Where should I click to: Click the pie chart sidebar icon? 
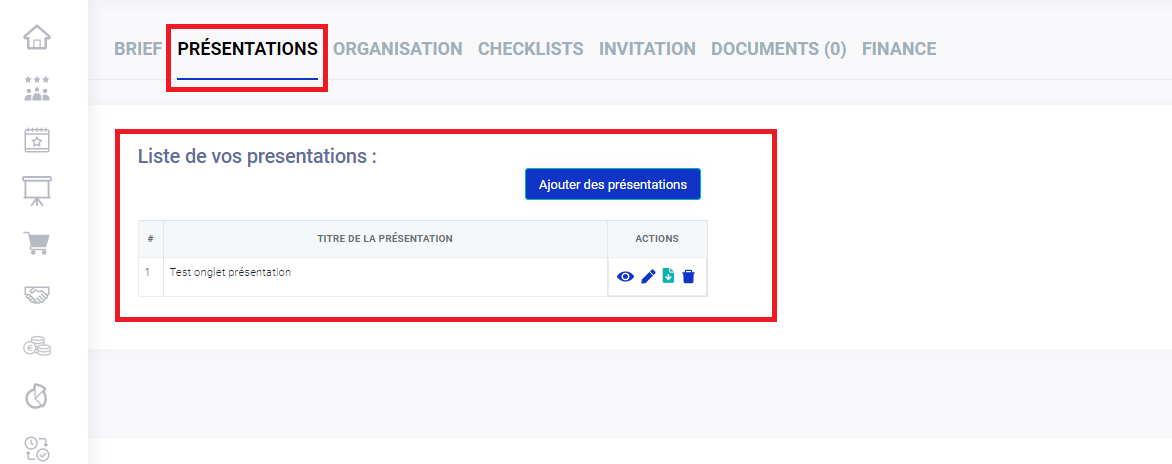point(37,397)
